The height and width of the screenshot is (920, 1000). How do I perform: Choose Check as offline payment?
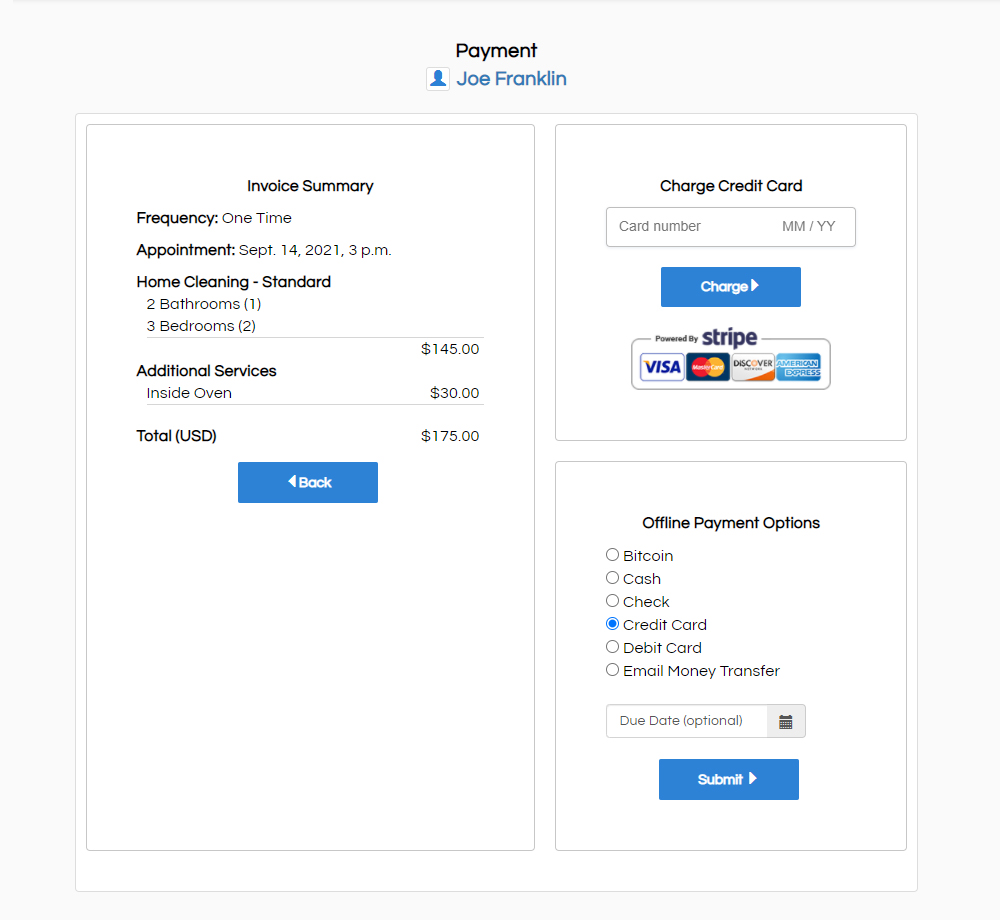click(613, 601)
